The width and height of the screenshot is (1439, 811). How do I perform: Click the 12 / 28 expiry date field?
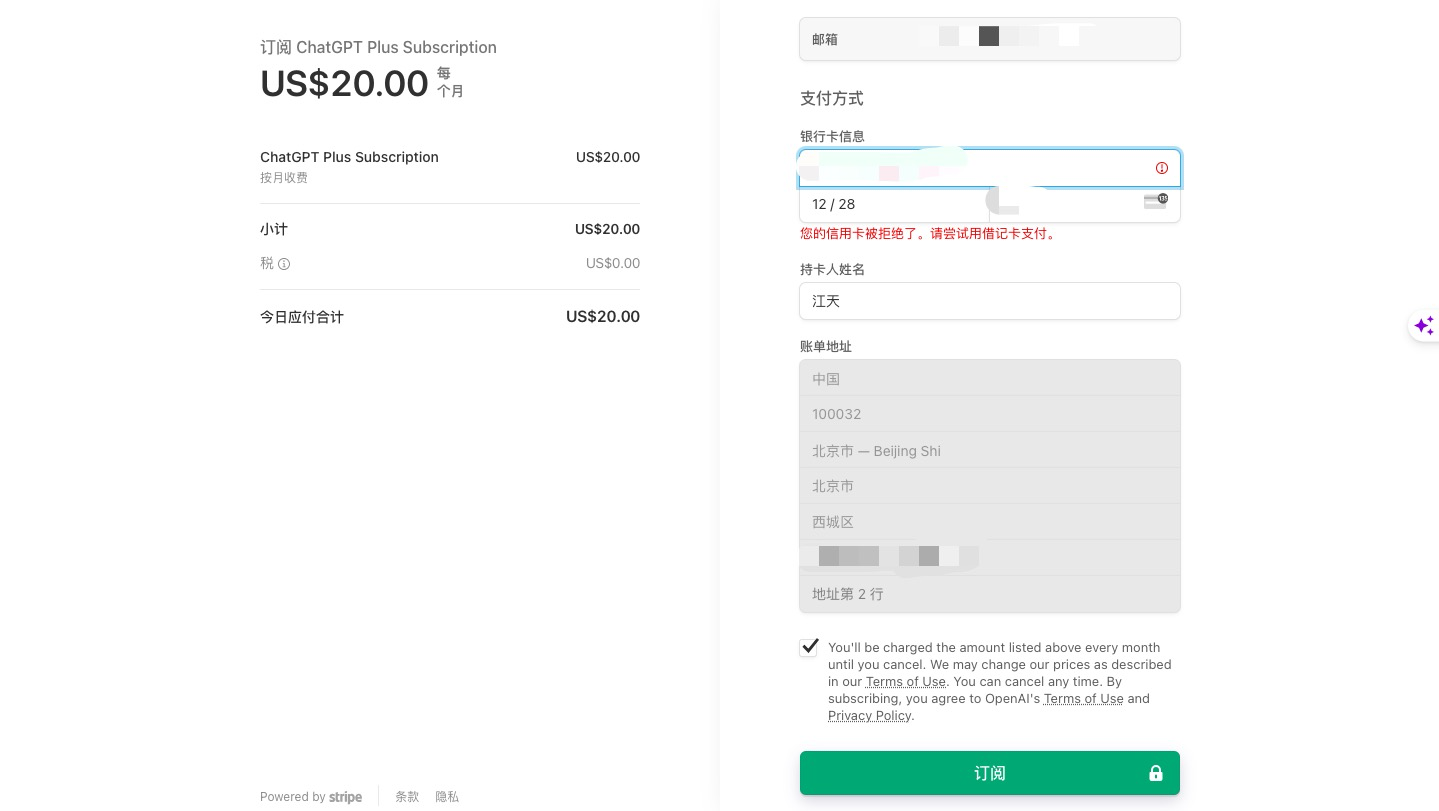(895, 204)
